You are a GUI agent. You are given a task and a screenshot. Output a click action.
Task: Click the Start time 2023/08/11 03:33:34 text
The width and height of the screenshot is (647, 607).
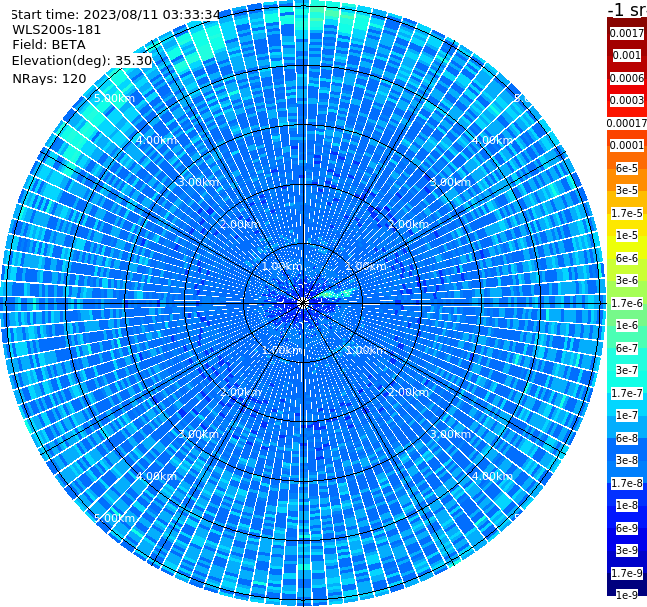(115, 14)
